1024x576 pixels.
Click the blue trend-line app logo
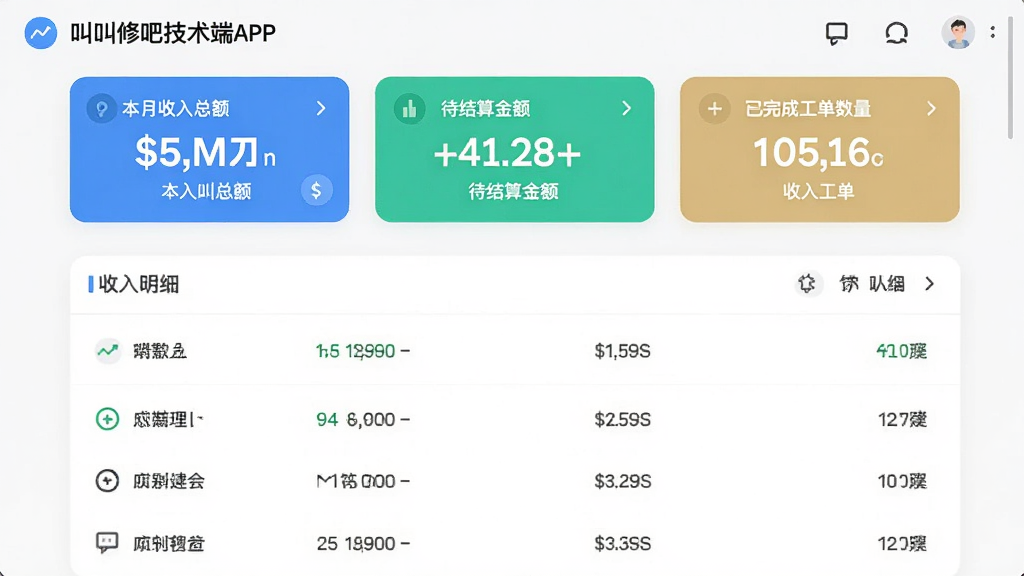[x=40, y=33]
